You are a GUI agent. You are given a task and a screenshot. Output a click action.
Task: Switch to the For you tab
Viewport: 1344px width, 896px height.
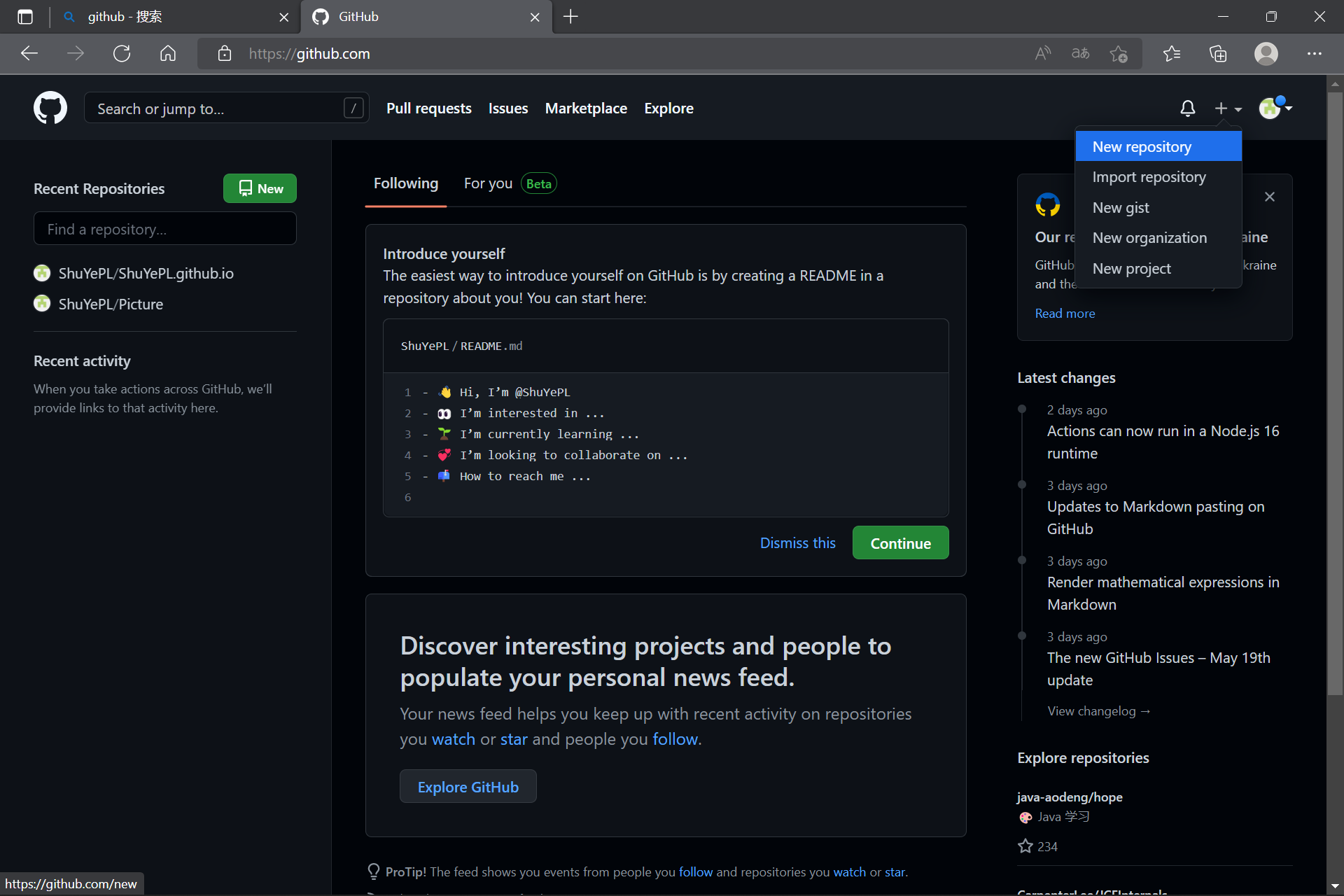click(489, 183)
